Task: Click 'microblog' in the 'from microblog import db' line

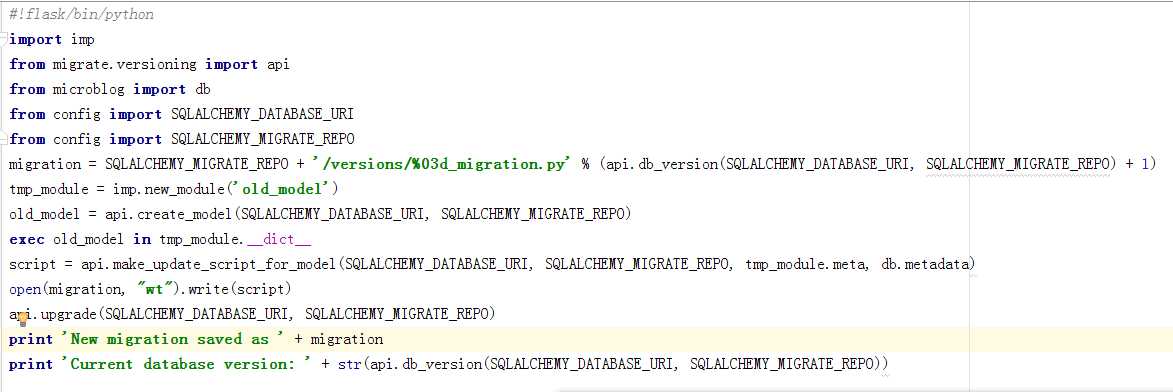Action: [89, 90]
